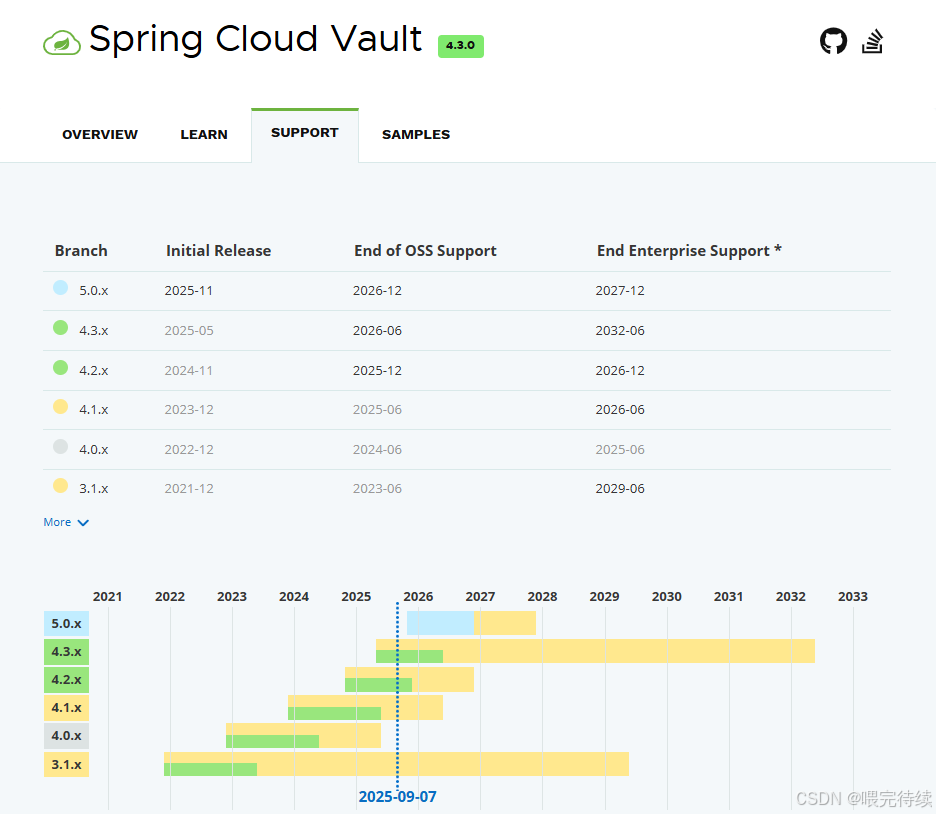The image size is (936, 814).
Task: Click the green dot for branch 4.3.x
Action: pyautogui.click(x=60, y=328)
